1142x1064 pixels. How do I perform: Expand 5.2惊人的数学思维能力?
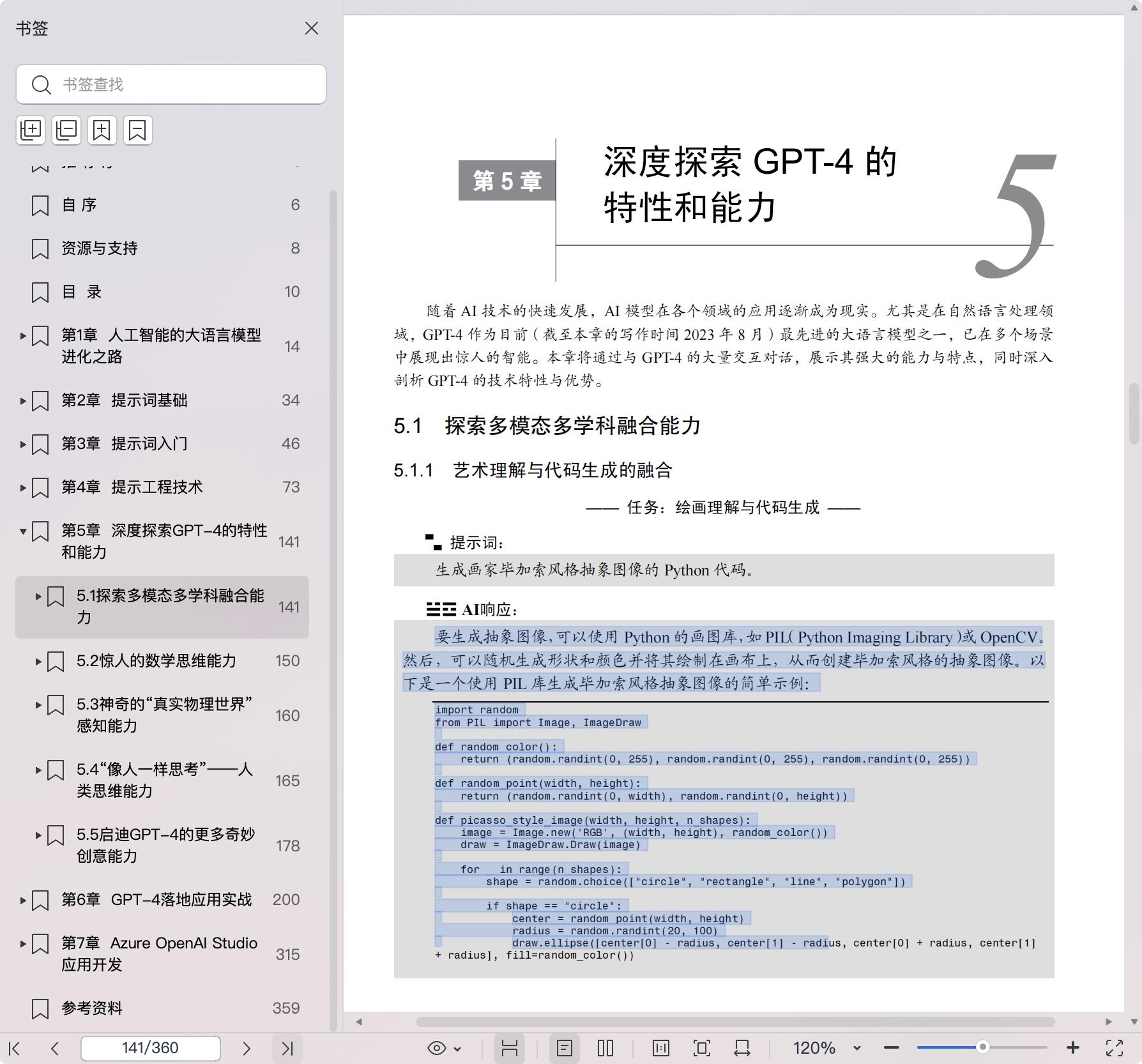(x=38, y=662)
